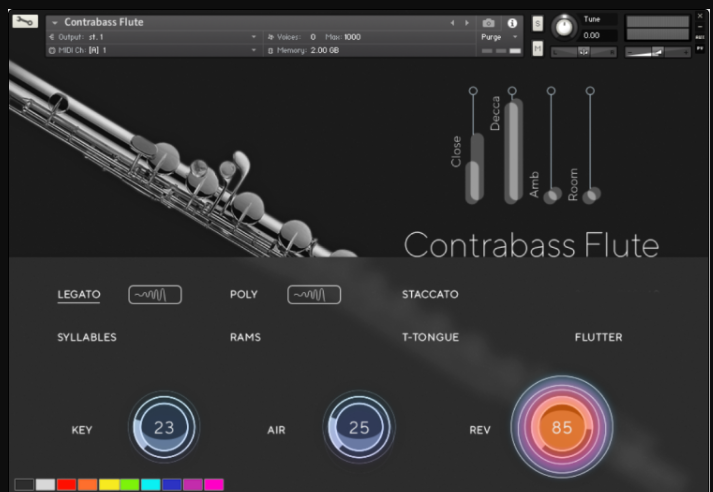
Task: Open the Purge dropdown menu
Action: (500, 37)
